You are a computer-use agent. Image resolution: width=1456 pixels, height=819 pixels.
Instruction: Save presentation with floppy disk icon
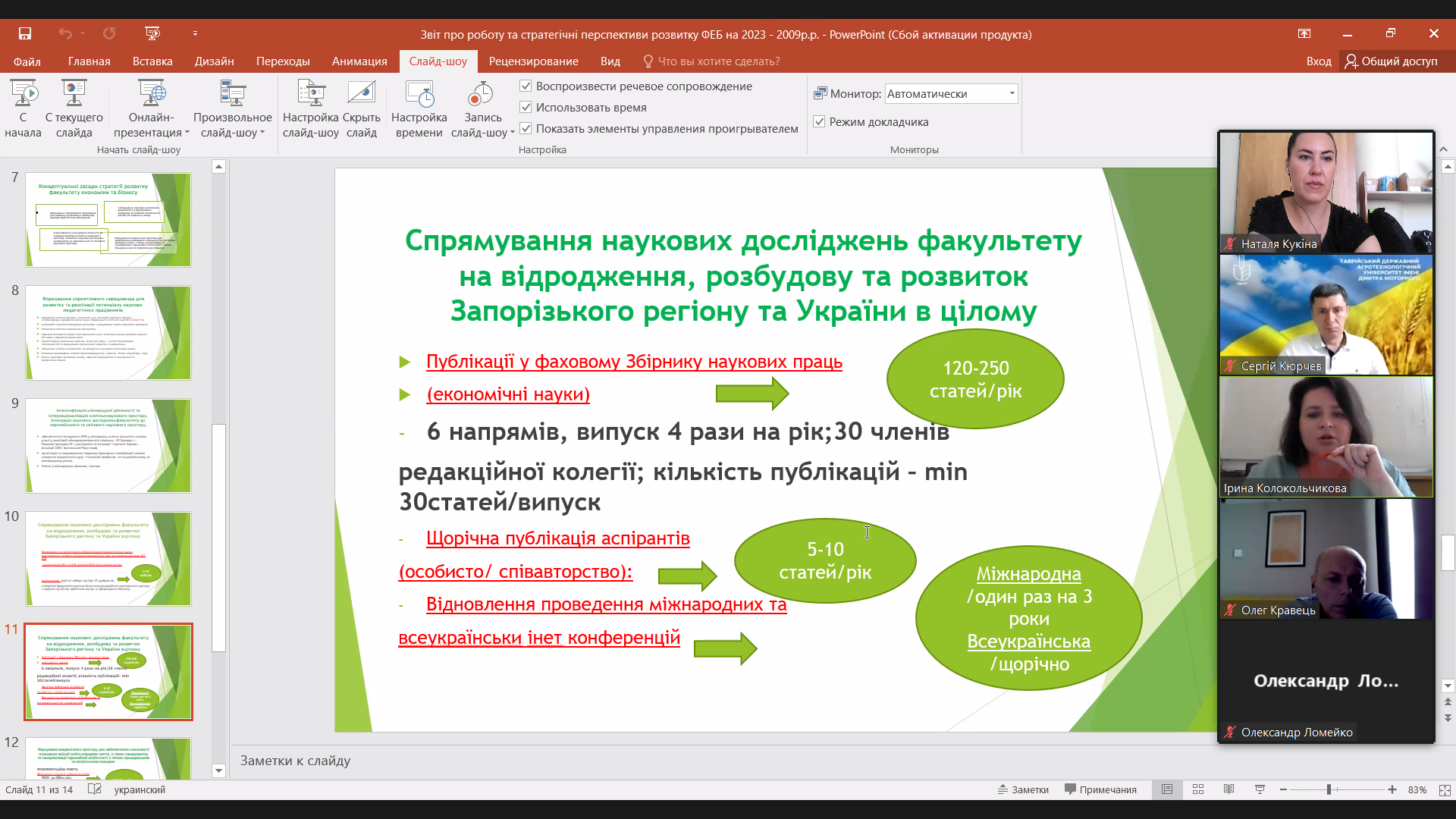tap(25, 33)
